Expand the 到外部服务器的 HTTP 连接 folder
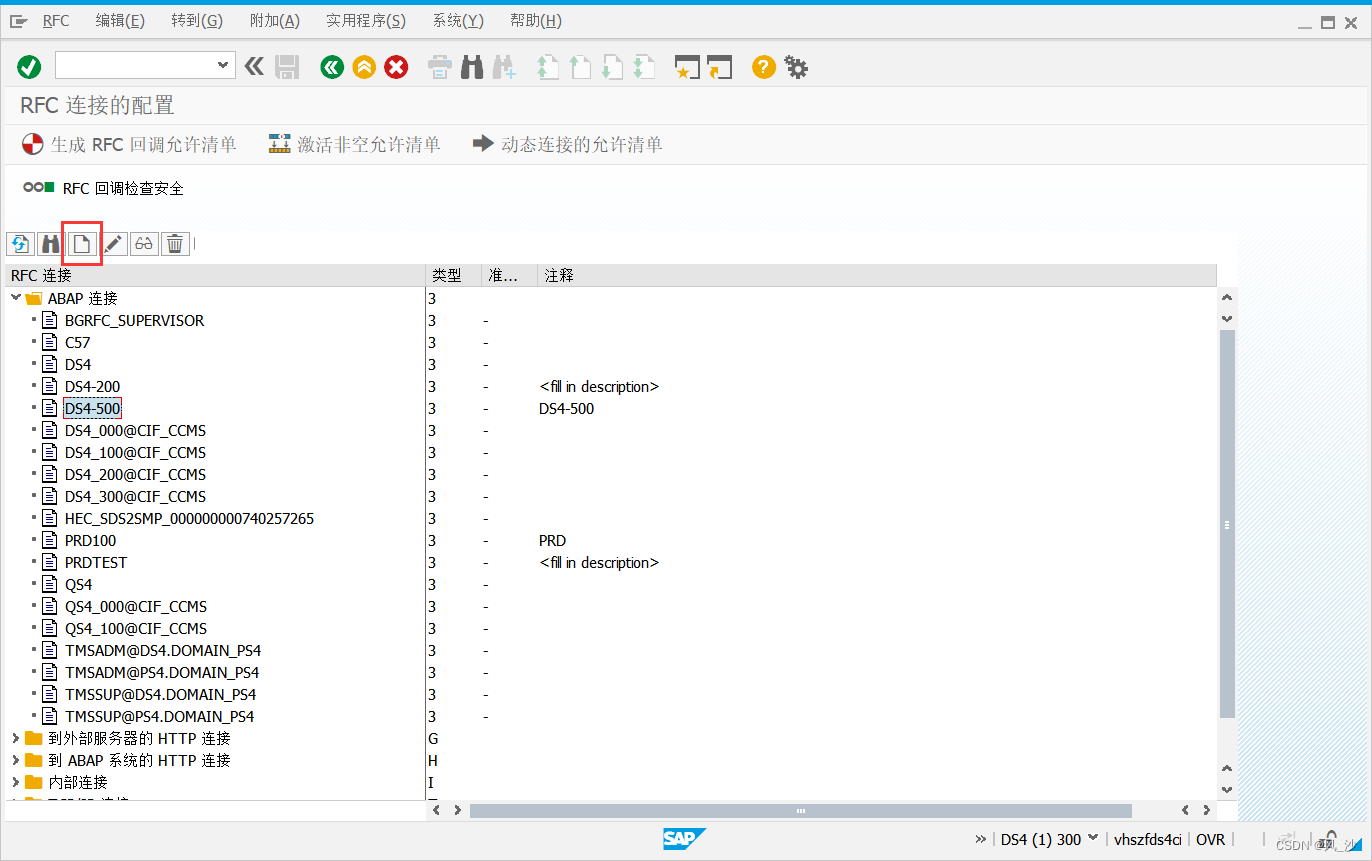This screenshot has width=1372, height=861. pos(15,738)
